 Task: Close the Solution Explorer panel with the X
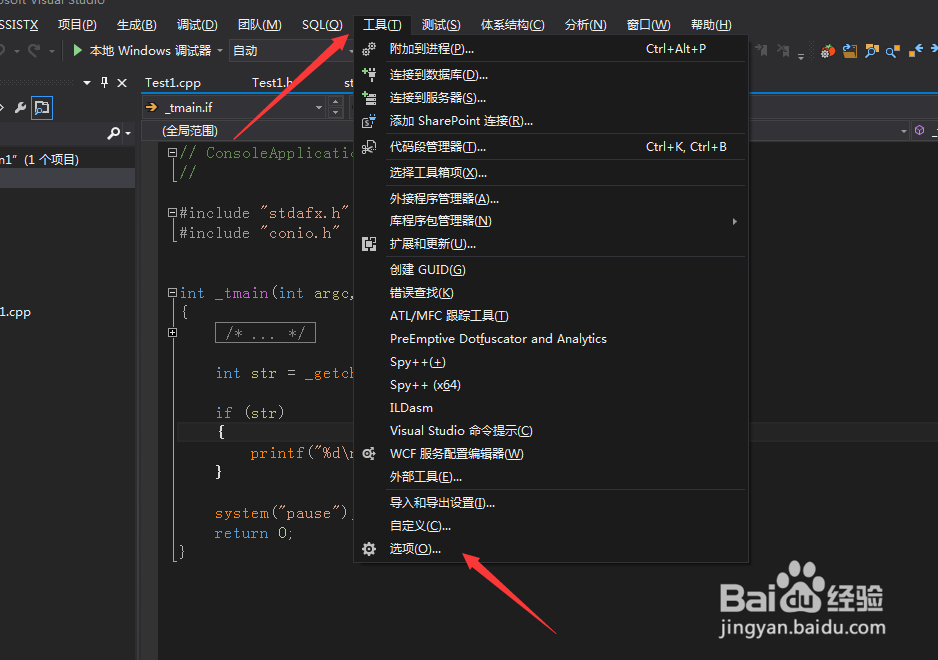(x=122, y=83)
